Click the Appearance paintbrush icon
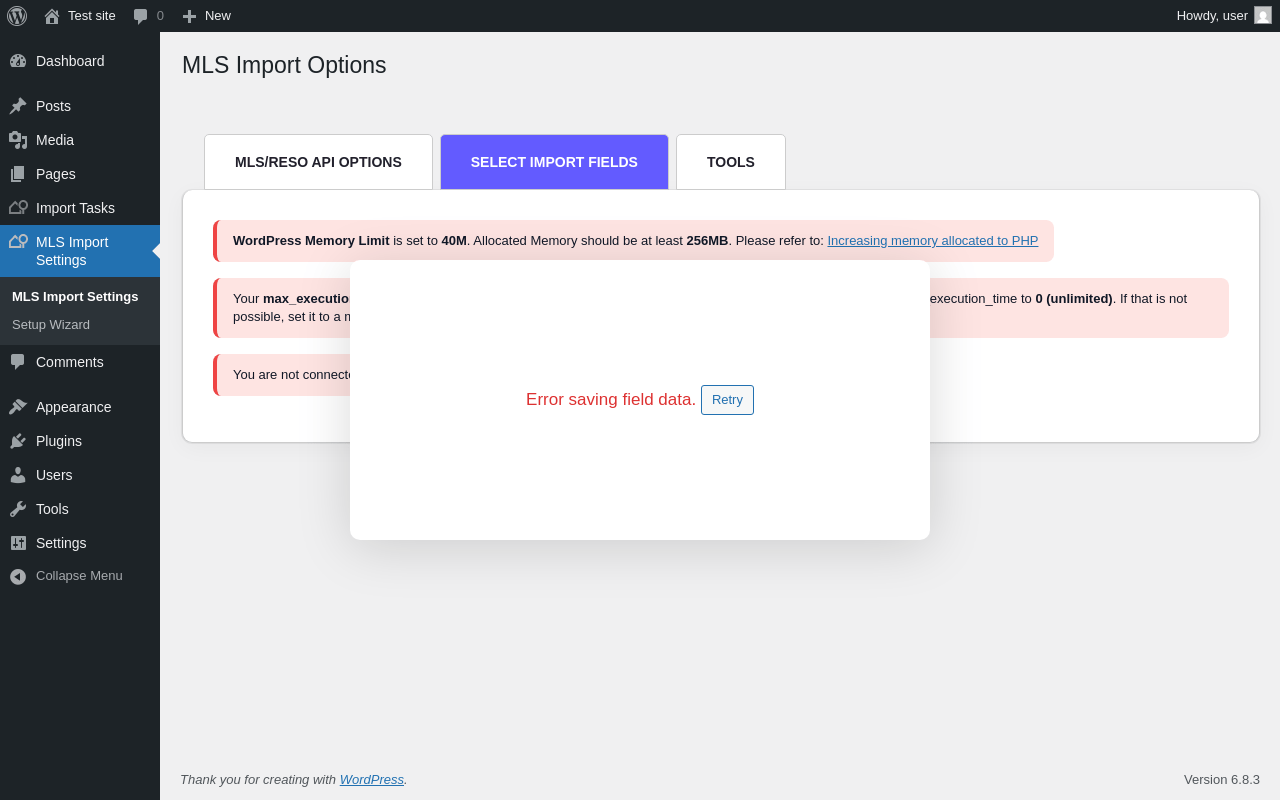 [18, 407]
